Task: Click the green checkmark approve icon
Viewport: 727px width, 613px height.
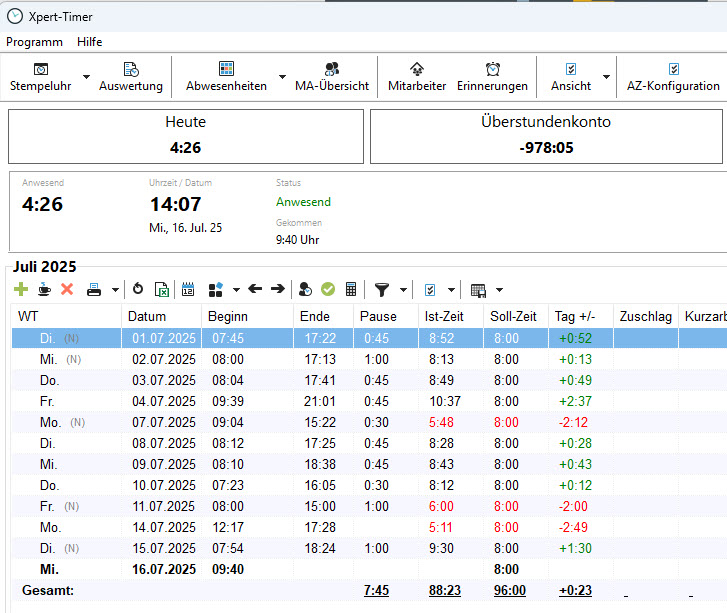Action: click(x=328, y=289)
